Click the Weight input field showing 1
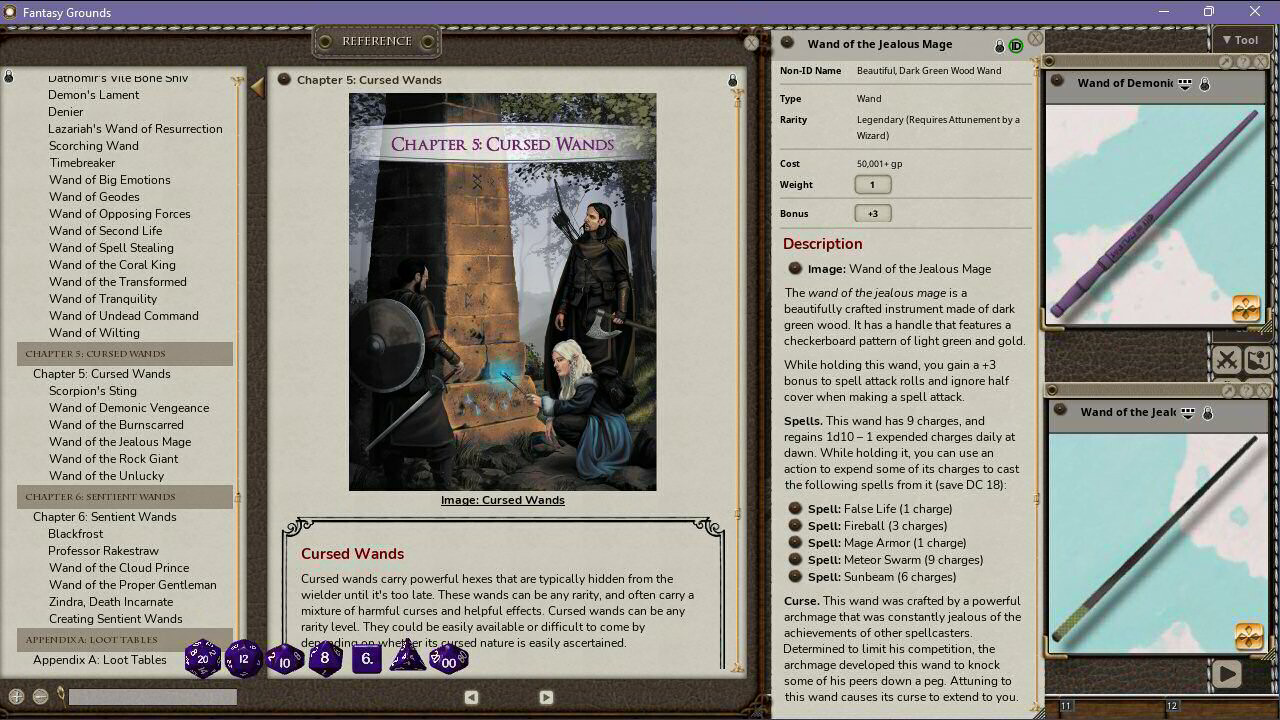Image resolution: width=1280 pixels, height=720 pixels. coord(870,184)
